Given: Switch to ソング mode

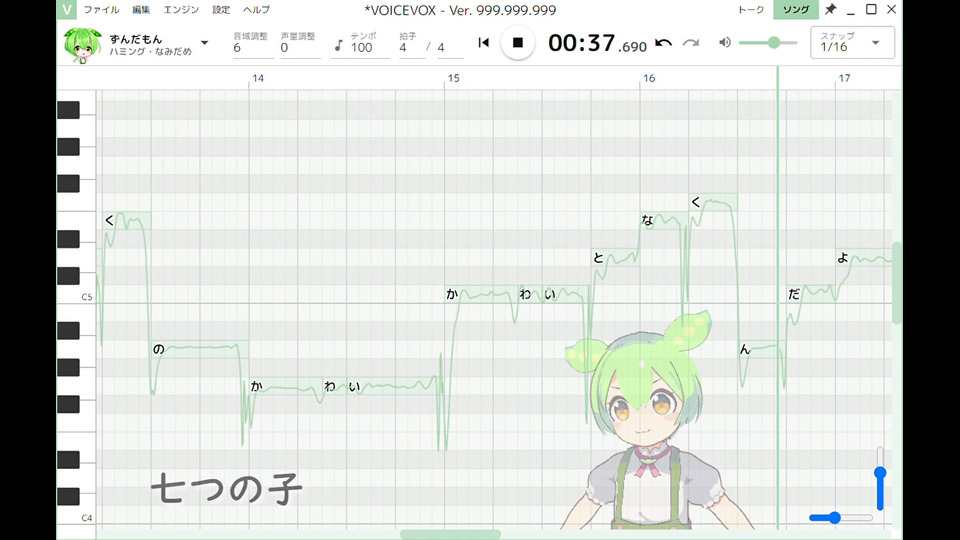Looking at the screenshot, I should pyautogui.click(x=796, y=10).
